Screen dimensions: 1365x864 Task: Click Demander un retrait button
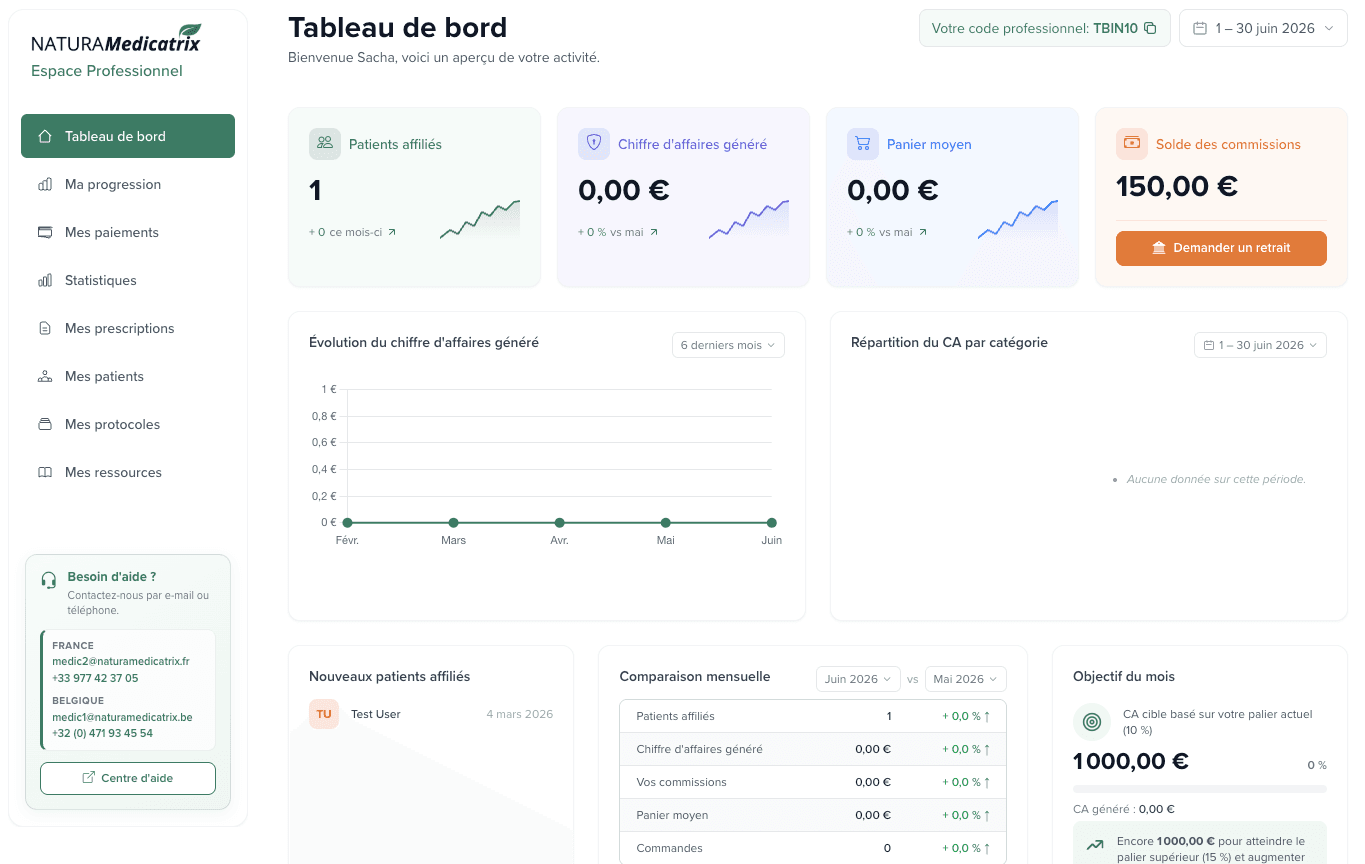tap(1221, 248)
